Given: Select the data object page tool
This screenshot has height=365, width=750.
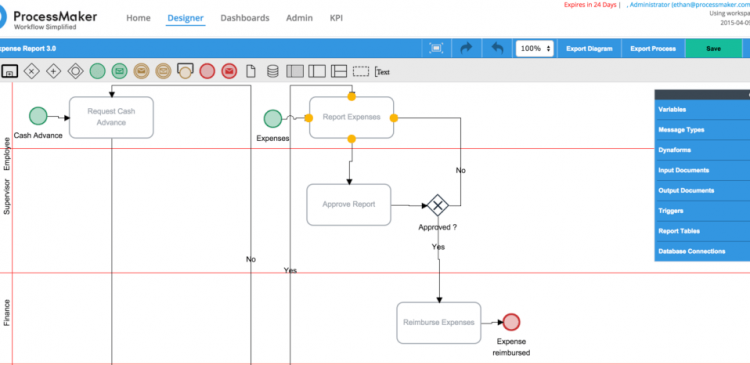Looking at the screenshot, I should pos(251,72).
